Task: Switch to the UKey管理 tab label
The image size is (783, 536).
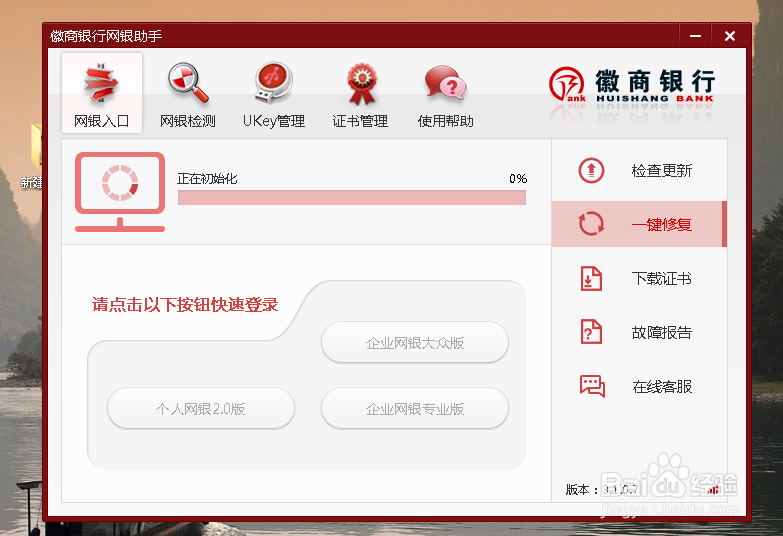Action: [274, 121]
